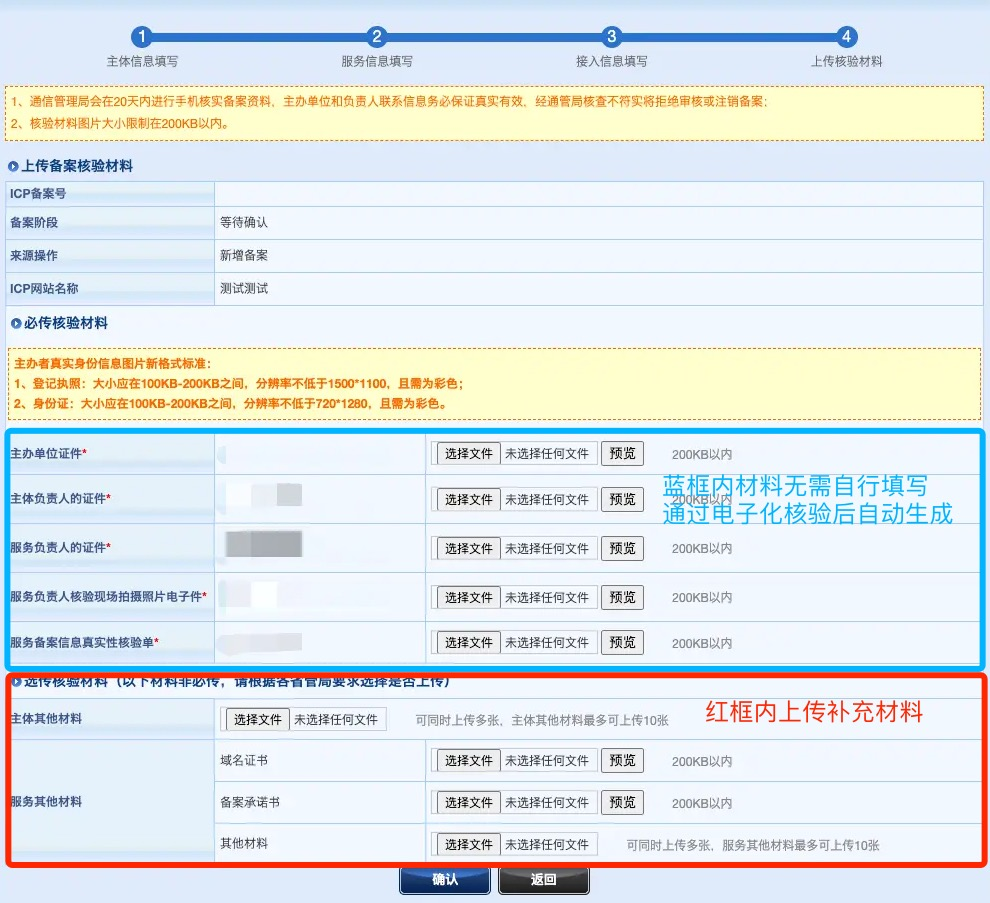Preview the 服务负责人的证件 upload
The image size is (990, 903).
coord(622,548)
